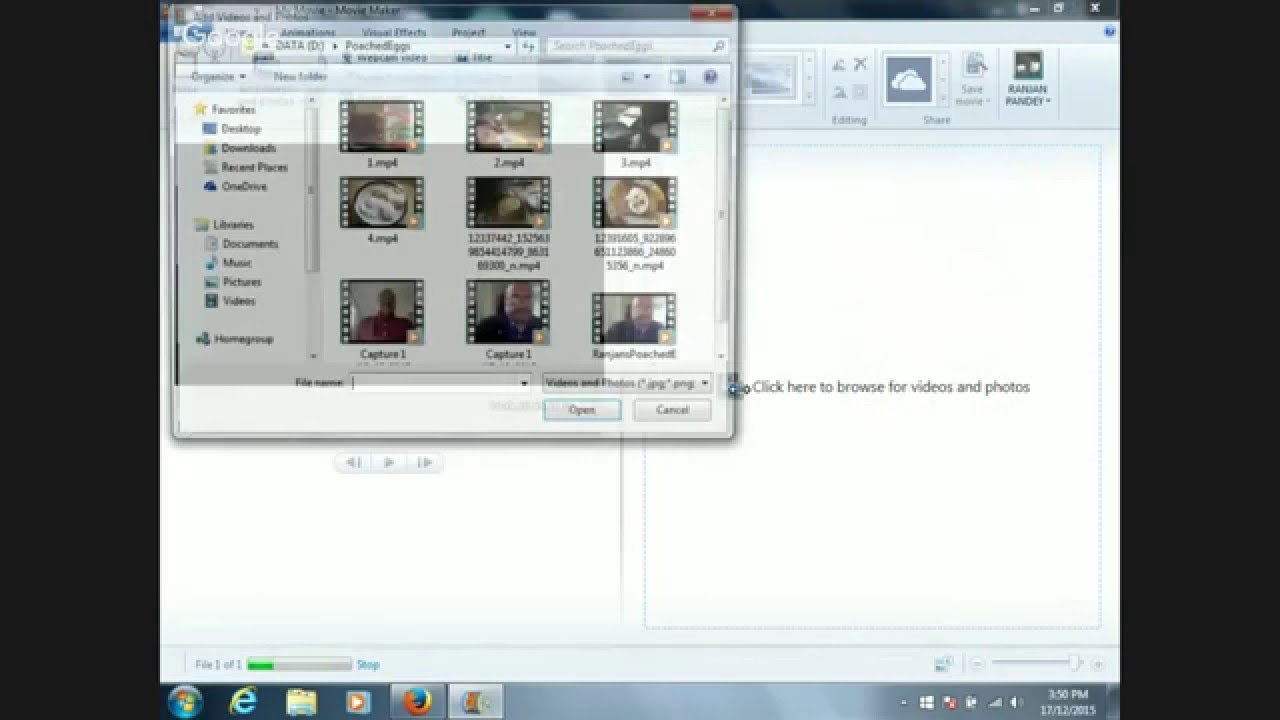Open the RANJAN PANDEY account menu

[1027, 80]
